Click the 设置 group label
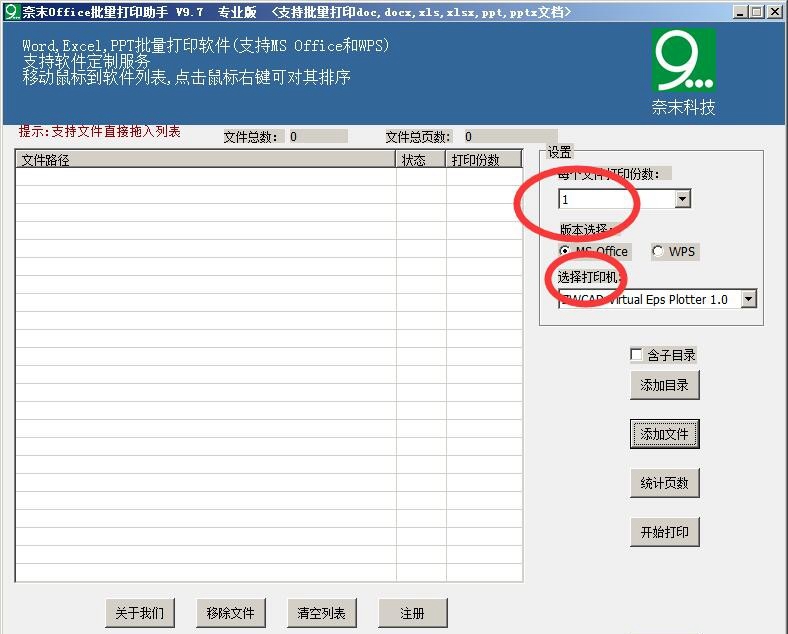The image size is (788, 634). pyautogui.click(x=559, y=152)
